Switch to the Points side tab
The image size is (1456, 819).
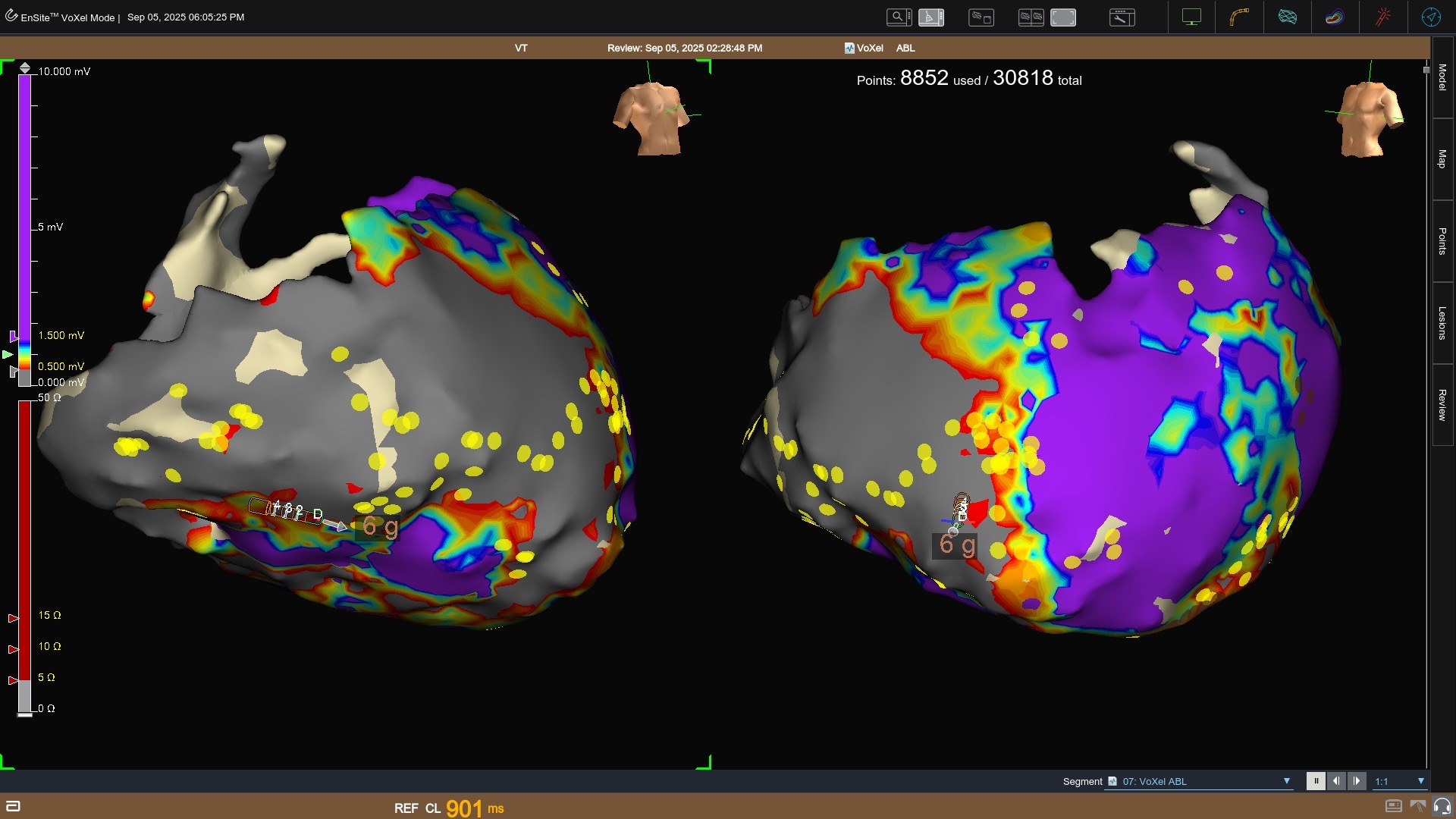(1442, 241)
